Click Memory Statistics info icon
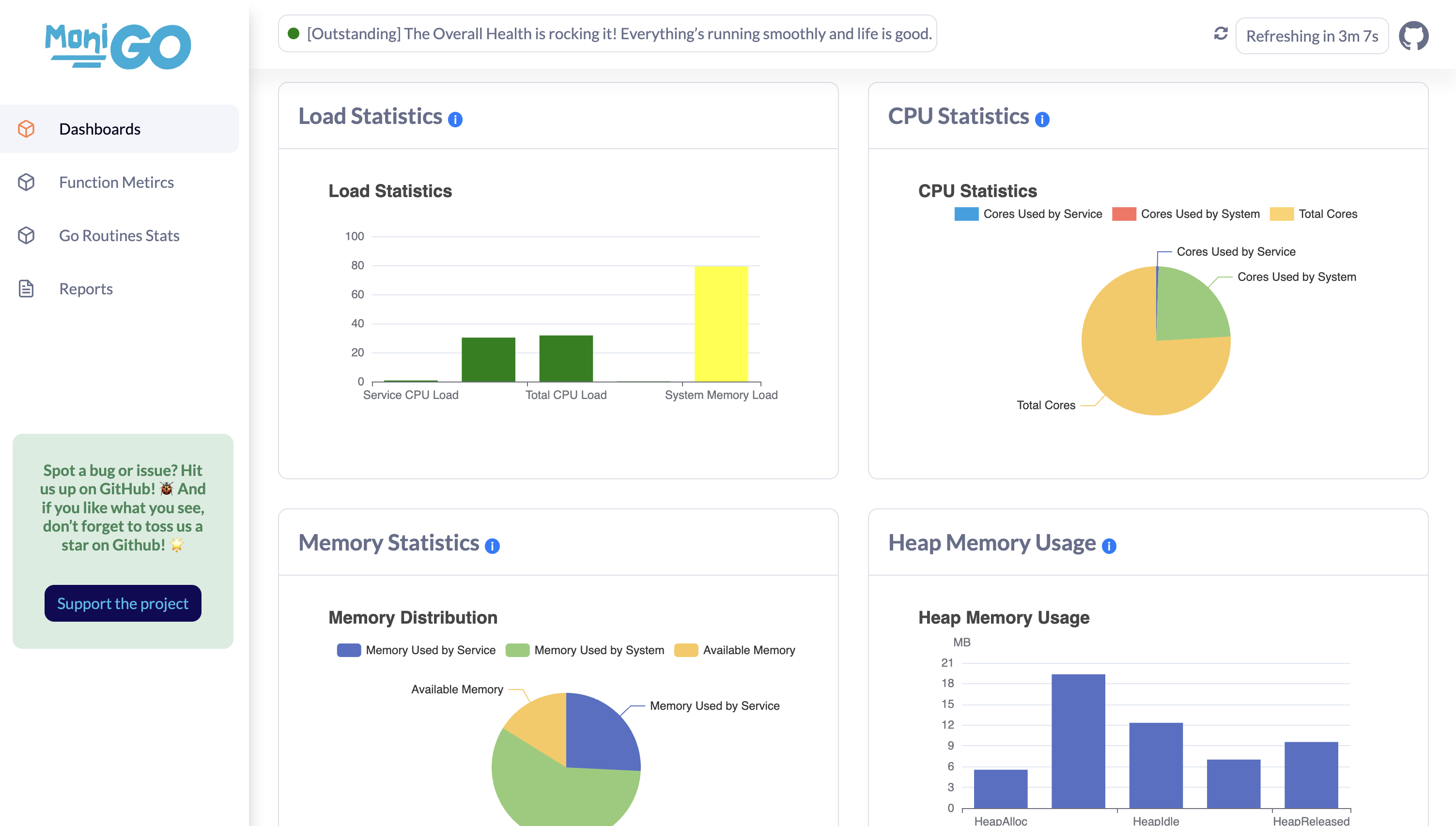 [x=492, y=546]
